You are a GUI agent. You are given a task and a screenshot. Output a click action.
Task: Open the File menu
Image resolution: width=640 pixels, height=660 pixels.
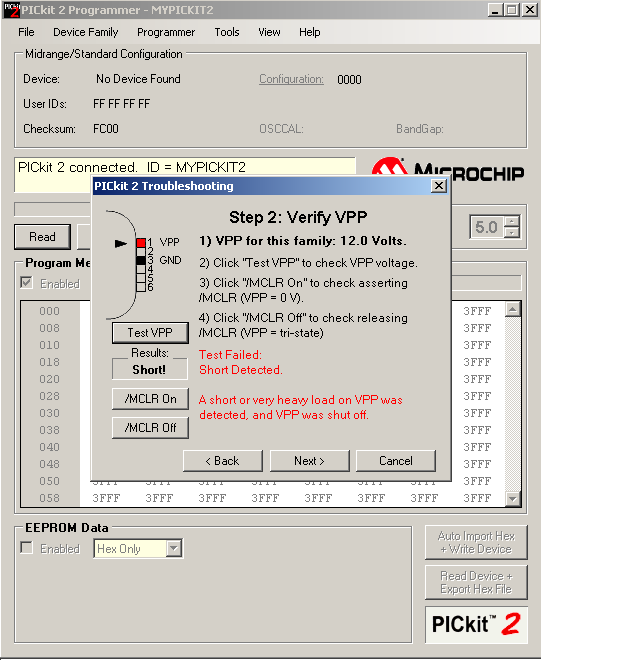coord(26,32)
